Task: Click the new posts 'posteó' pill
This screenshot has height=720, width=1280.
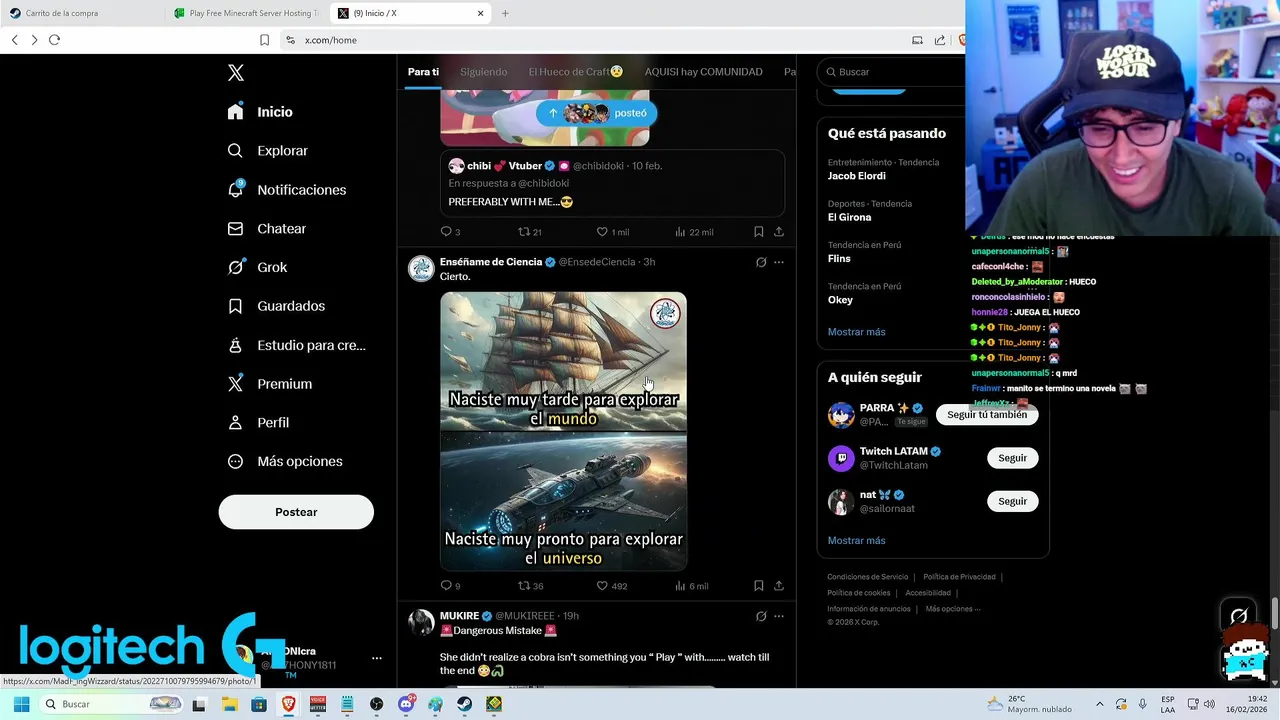Action: click(x=597, y=113)
